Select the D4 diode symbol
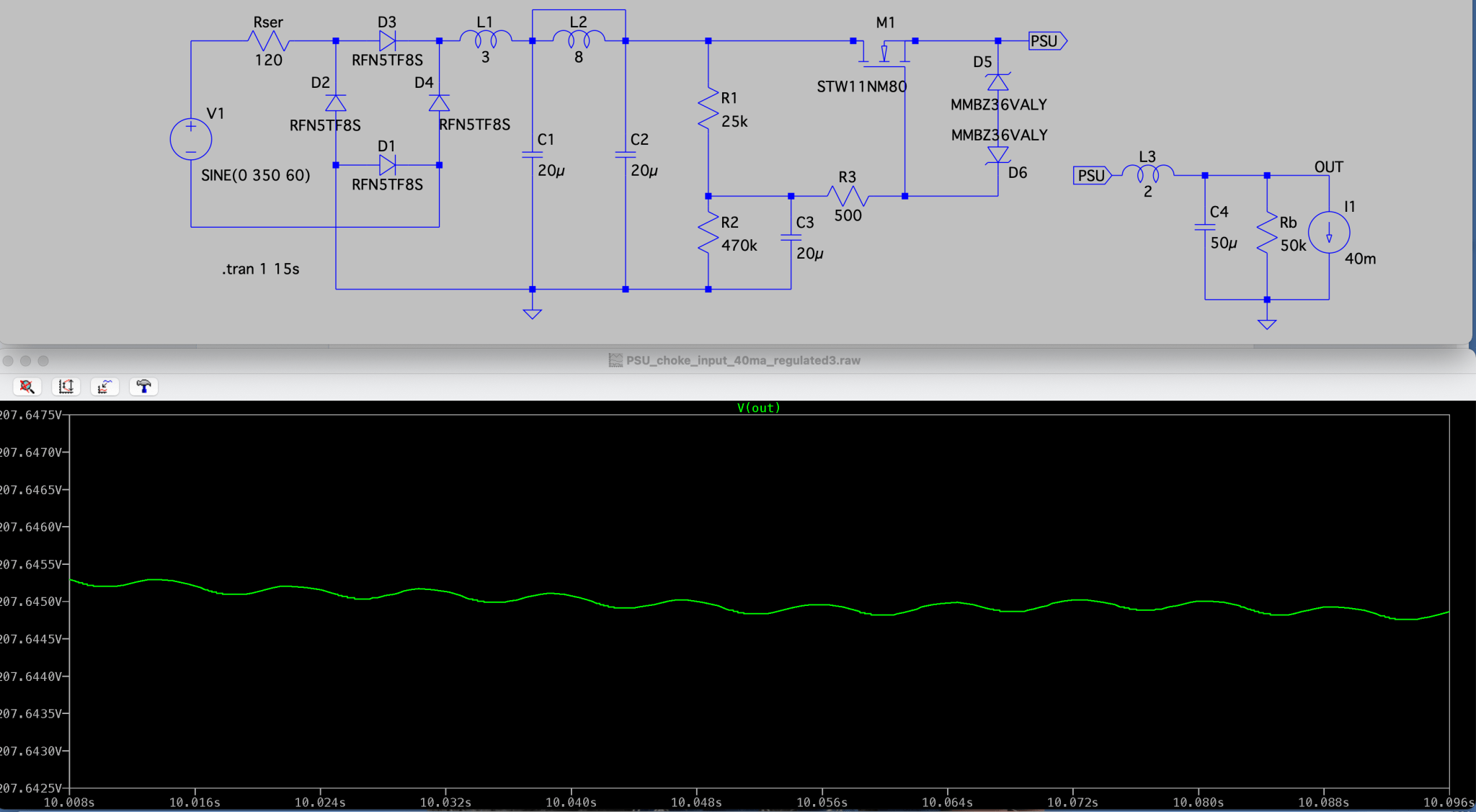 tap(439, 103)
